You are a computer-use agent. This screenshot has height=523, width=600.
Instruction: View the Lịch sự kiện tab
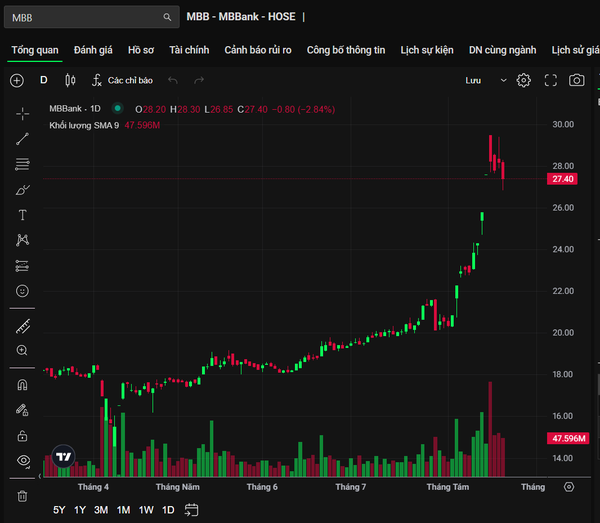[x=427, y=50]
